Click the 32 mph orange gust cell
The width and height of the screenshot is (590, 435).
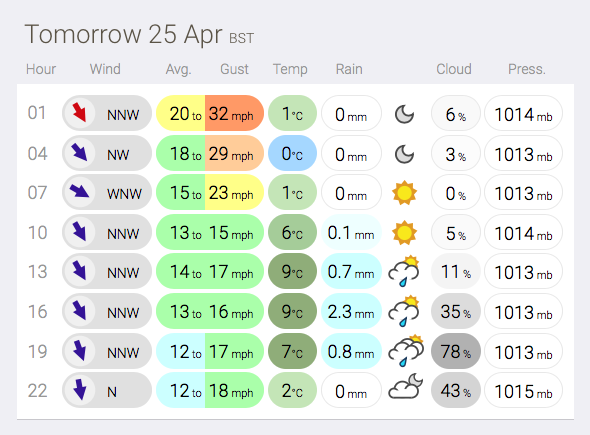tap(234, 113)
